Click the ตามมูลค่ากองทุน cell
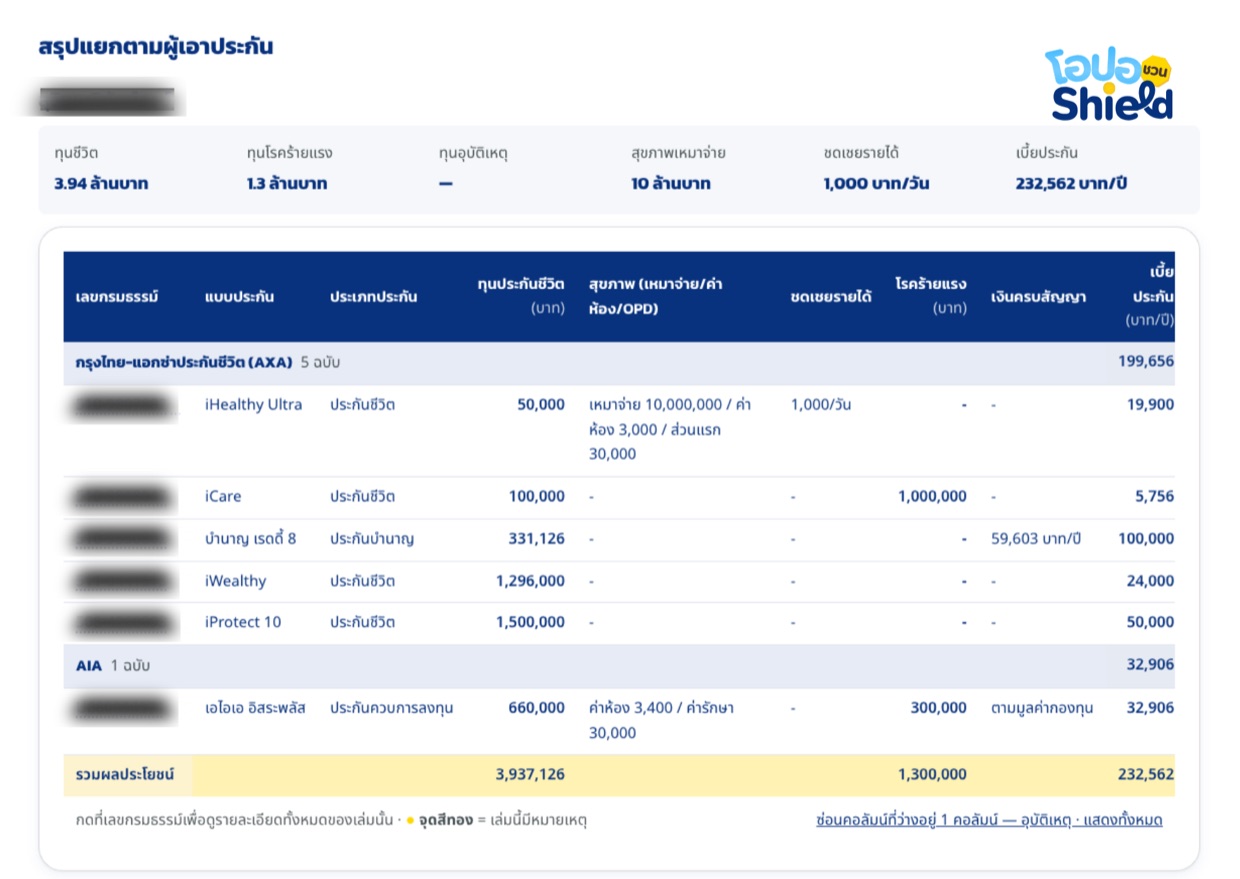 (x=1042, y=708)
